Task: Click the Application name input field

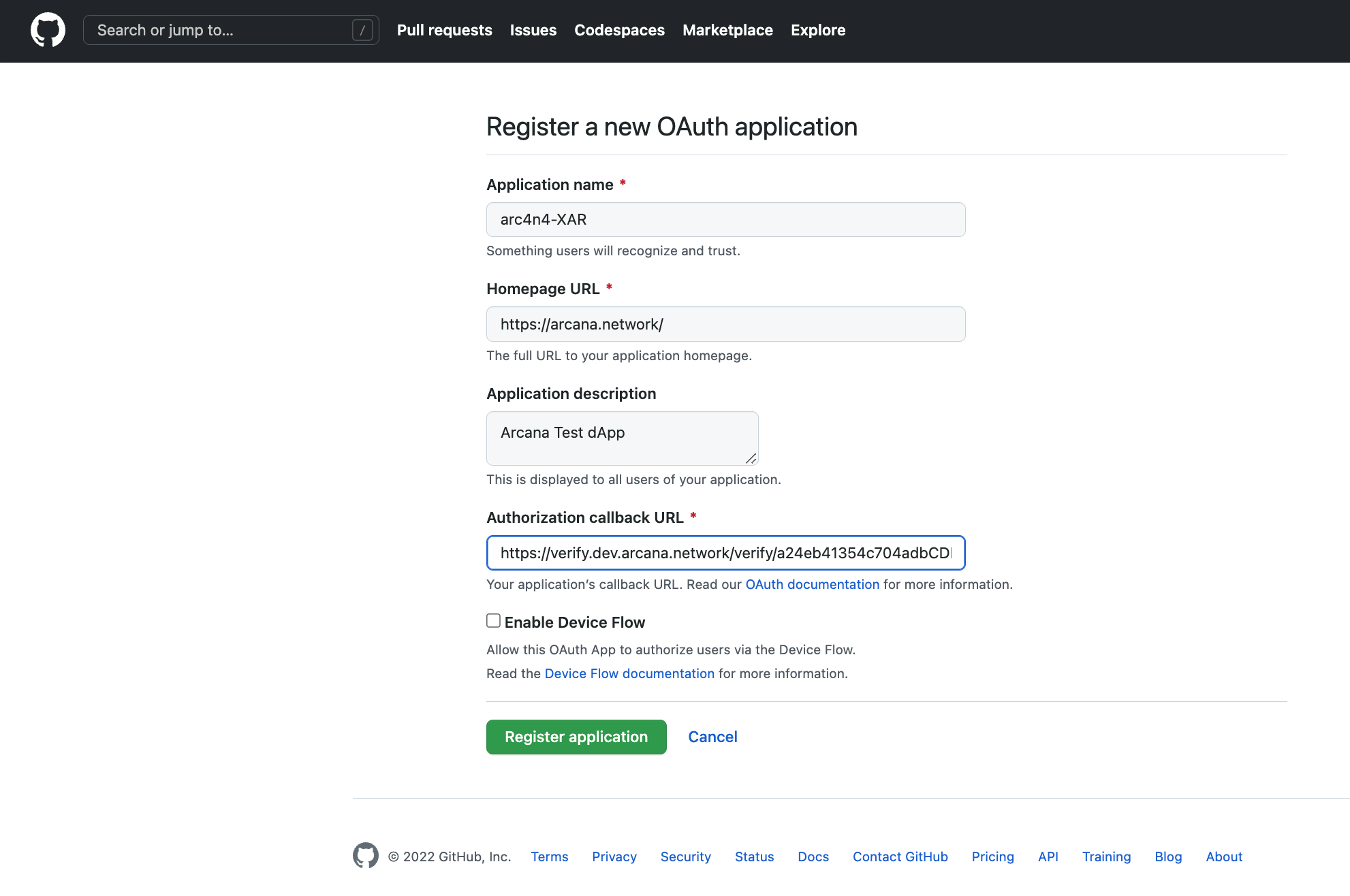Action: (725, 219)
